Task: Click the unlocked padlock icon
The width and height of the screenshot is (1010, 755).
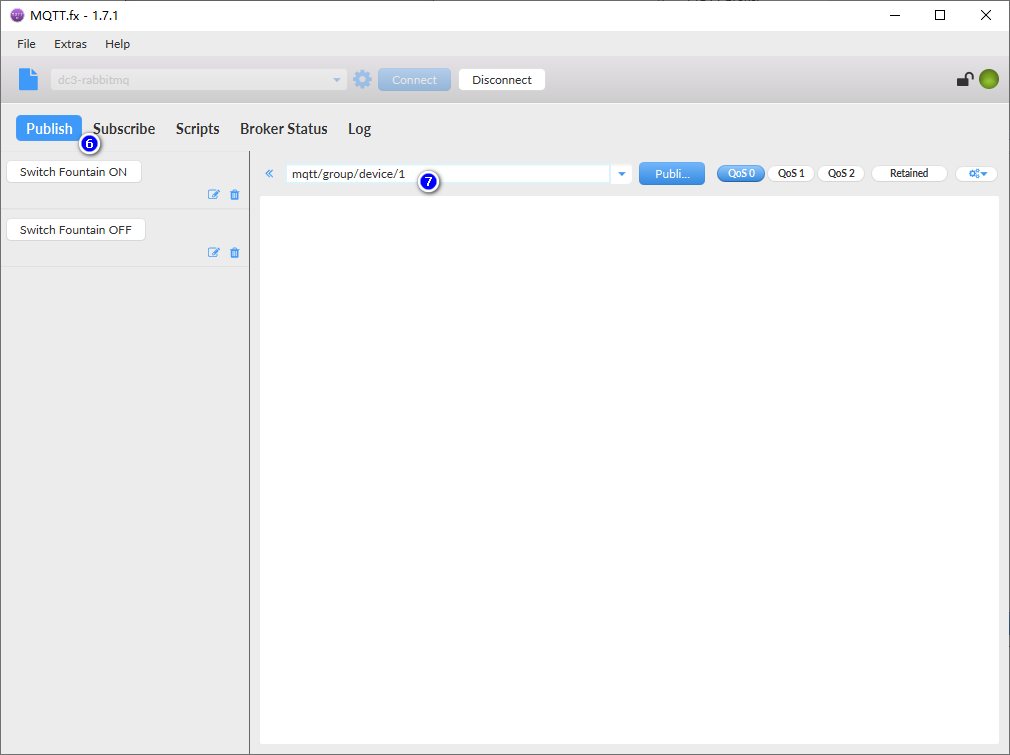Action: 964,80
